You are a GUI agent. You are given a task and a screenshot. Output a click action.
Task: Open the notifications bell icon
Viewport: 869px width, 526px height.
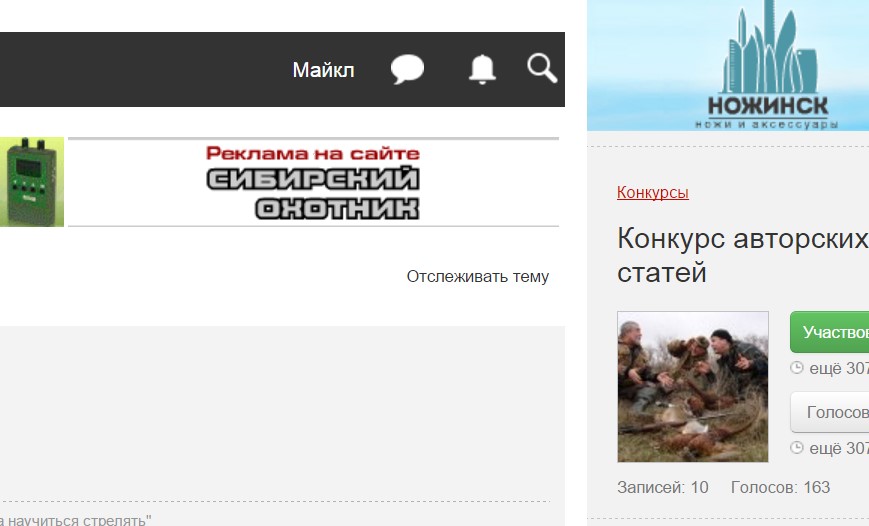click(x=482, y=69)
